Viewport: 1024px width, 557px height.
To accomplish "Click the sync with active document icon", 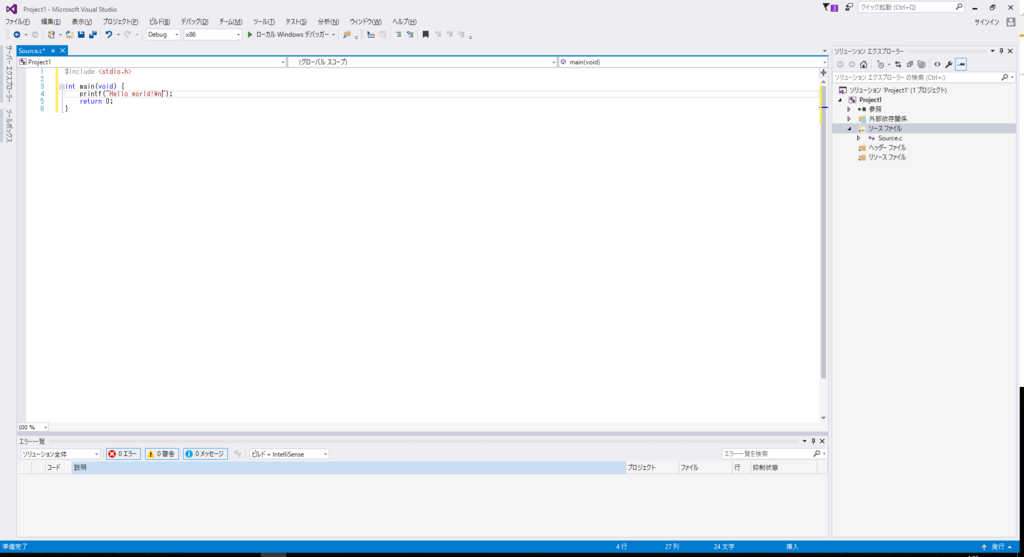I will [x=898, y=65].
